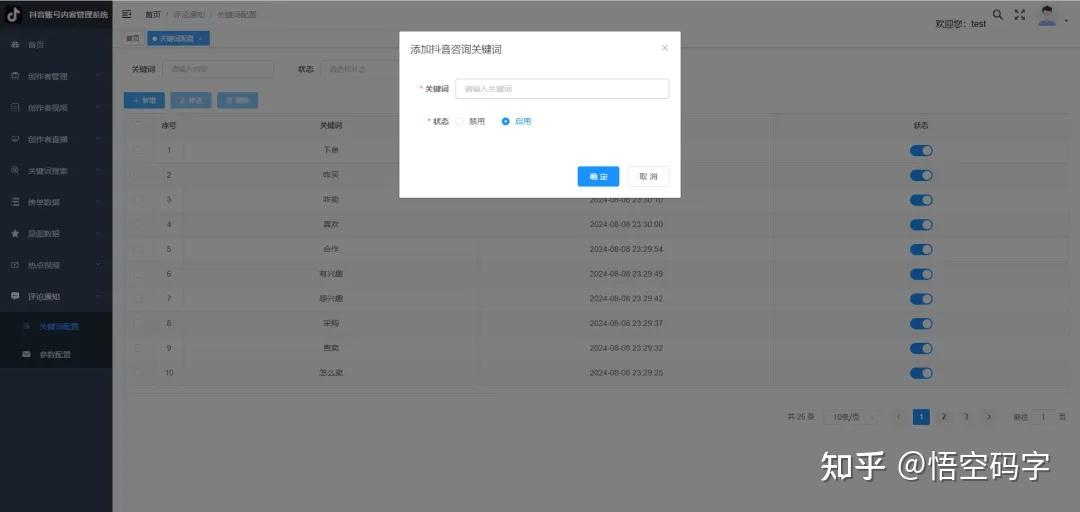Click the 关键词搜索 sidebar icon

pyautogui.click(x=15, y=170)
